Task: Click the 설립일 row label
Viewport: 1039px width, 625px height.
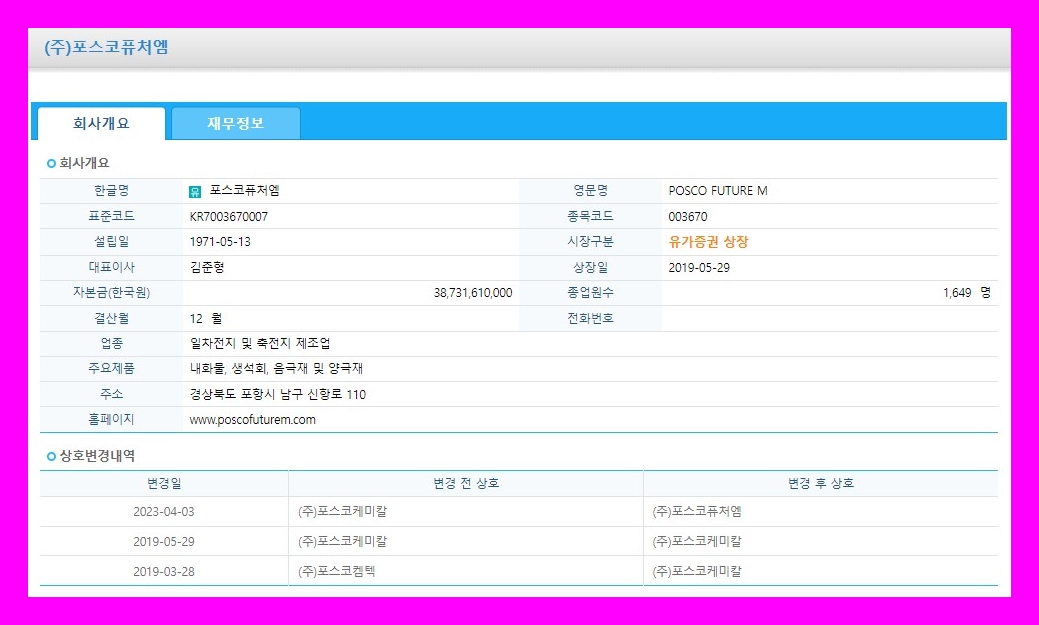Action: click(x=111, y=242)
